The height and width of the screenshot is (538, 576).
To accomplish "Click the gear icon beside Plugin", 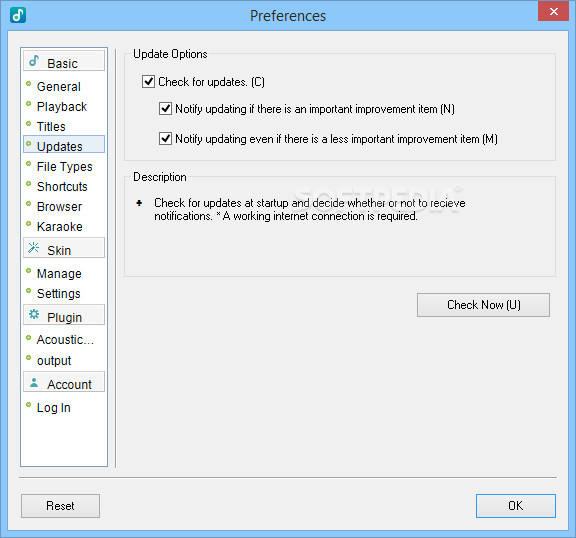I will tap(34, 314).
